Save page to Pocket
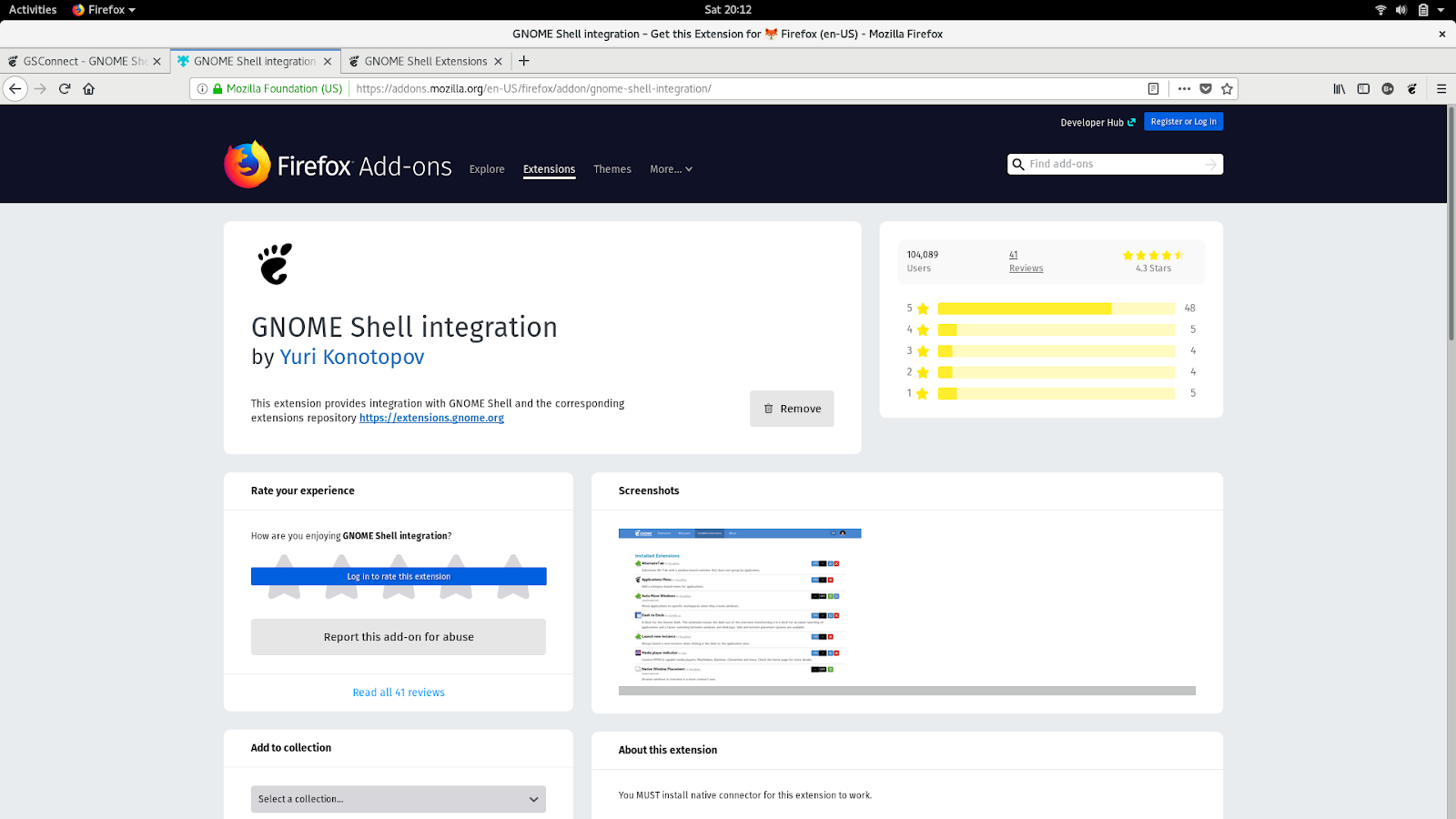 pos(1206,88)
